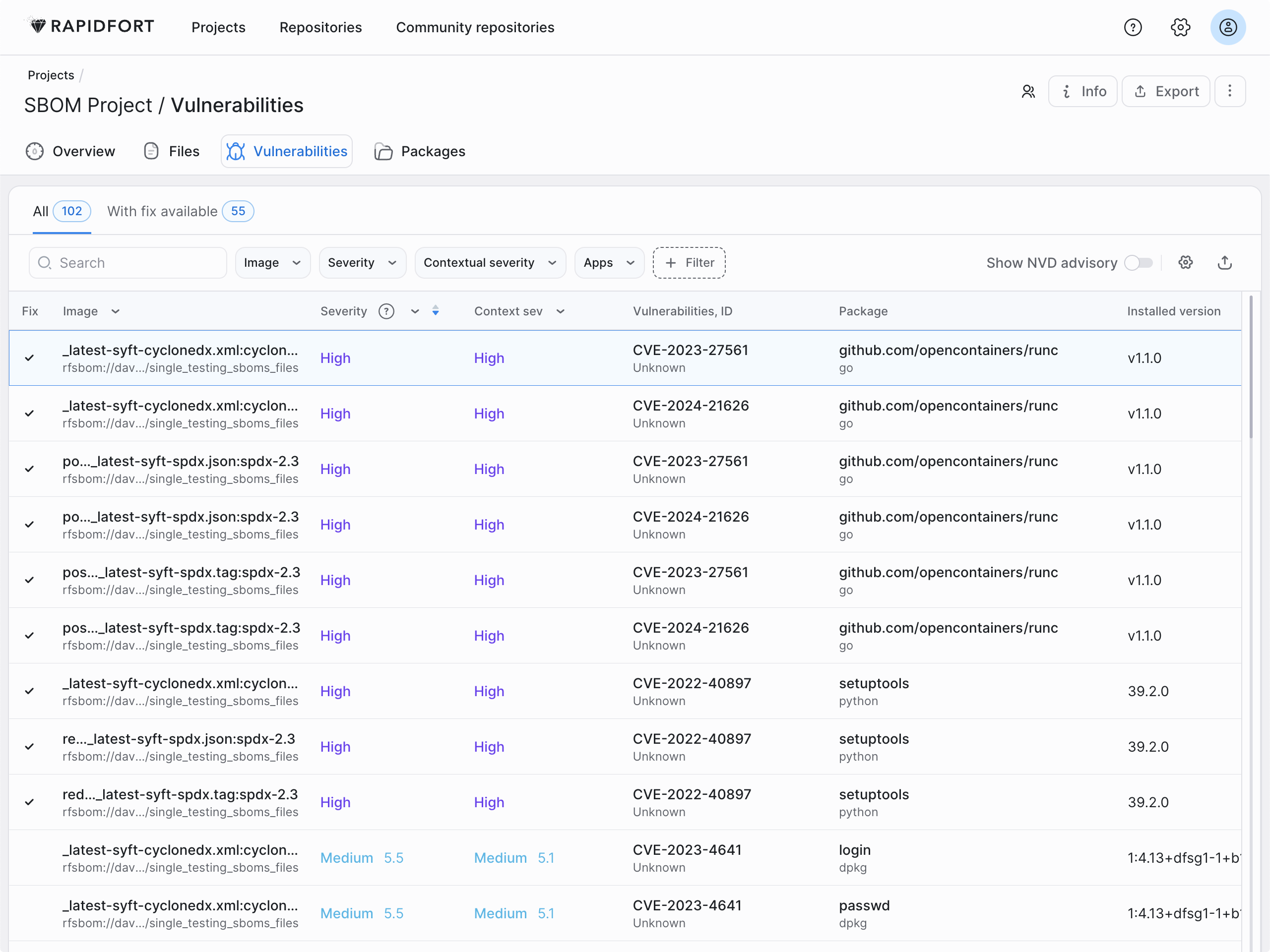Image resolution: width=1270 pixels, height=952 pixels.
Task: Click fix checkmark in first CVE-2023-27561 row
Action: (29, 358)
